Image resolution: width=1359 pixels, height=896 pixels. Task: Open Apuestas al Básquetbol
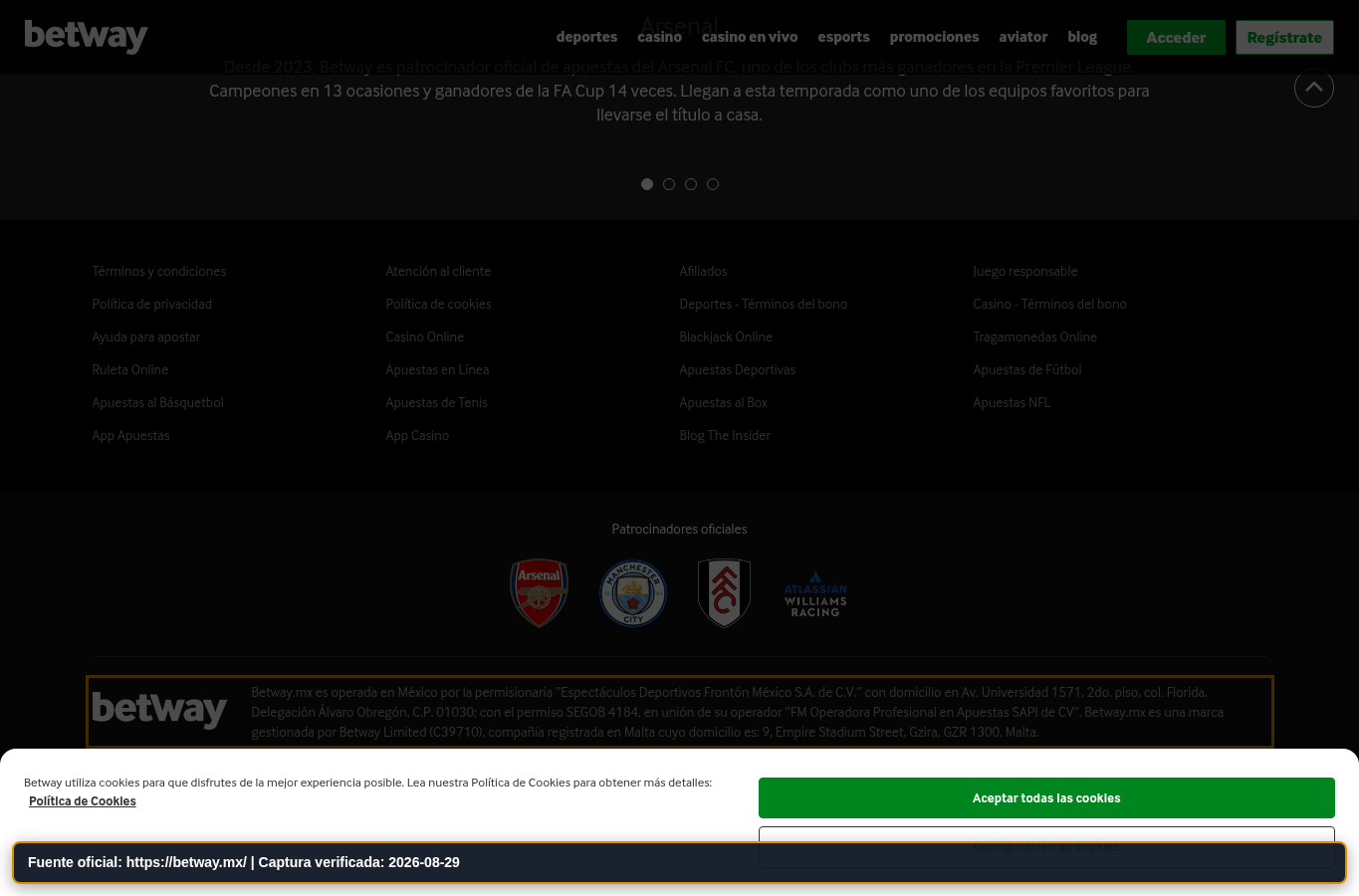tap(157, 402)
